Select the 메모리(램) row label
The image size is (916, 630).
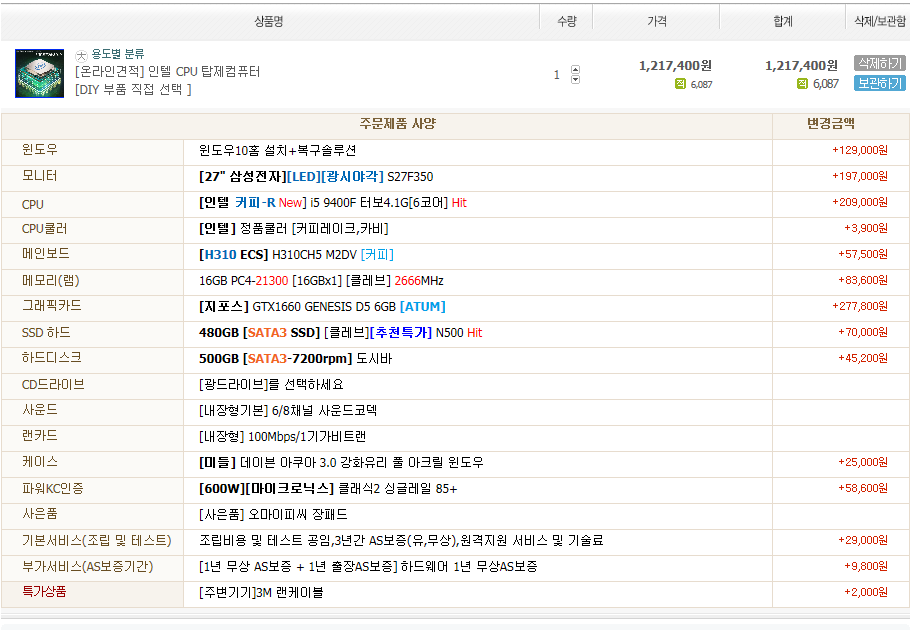51,281
